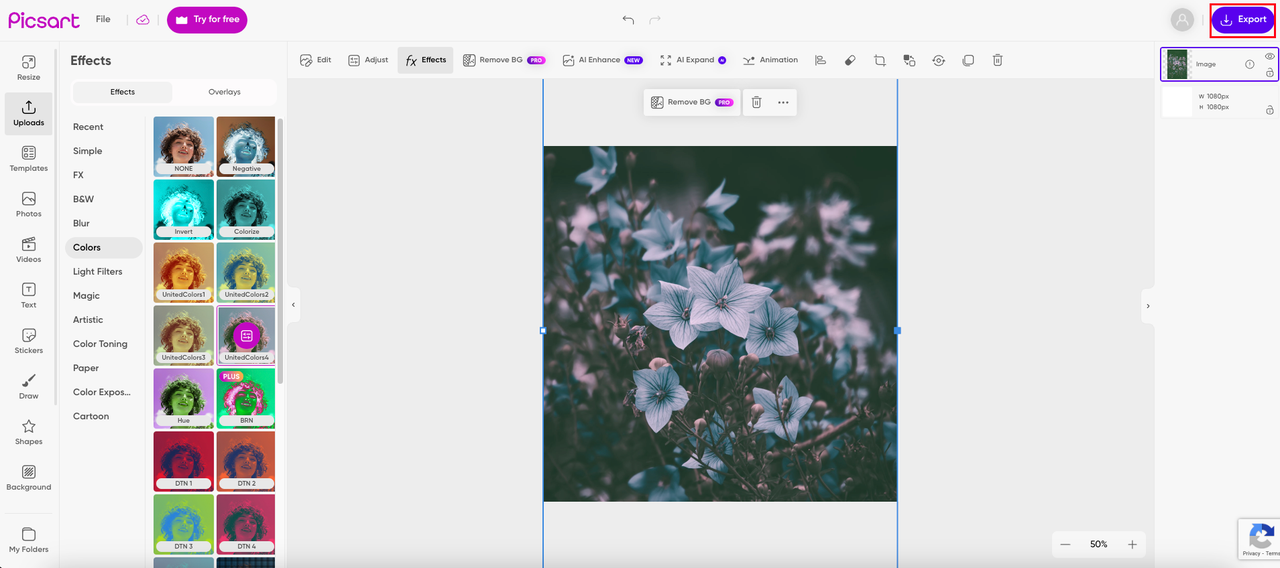Click the Try for free button
Screen dimensions: 1280x568
[x=207, y=20]
